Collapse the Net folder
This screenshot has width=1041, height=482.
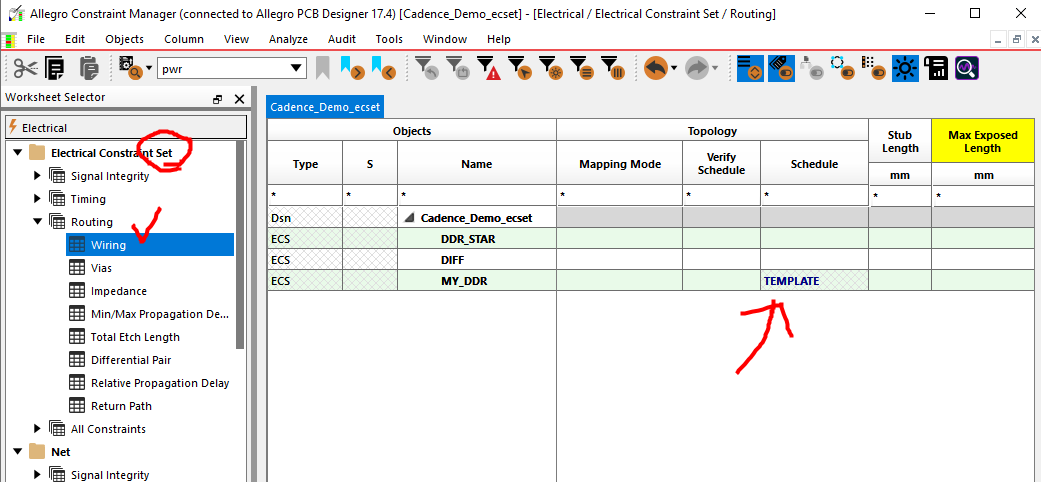coord(17,452)
